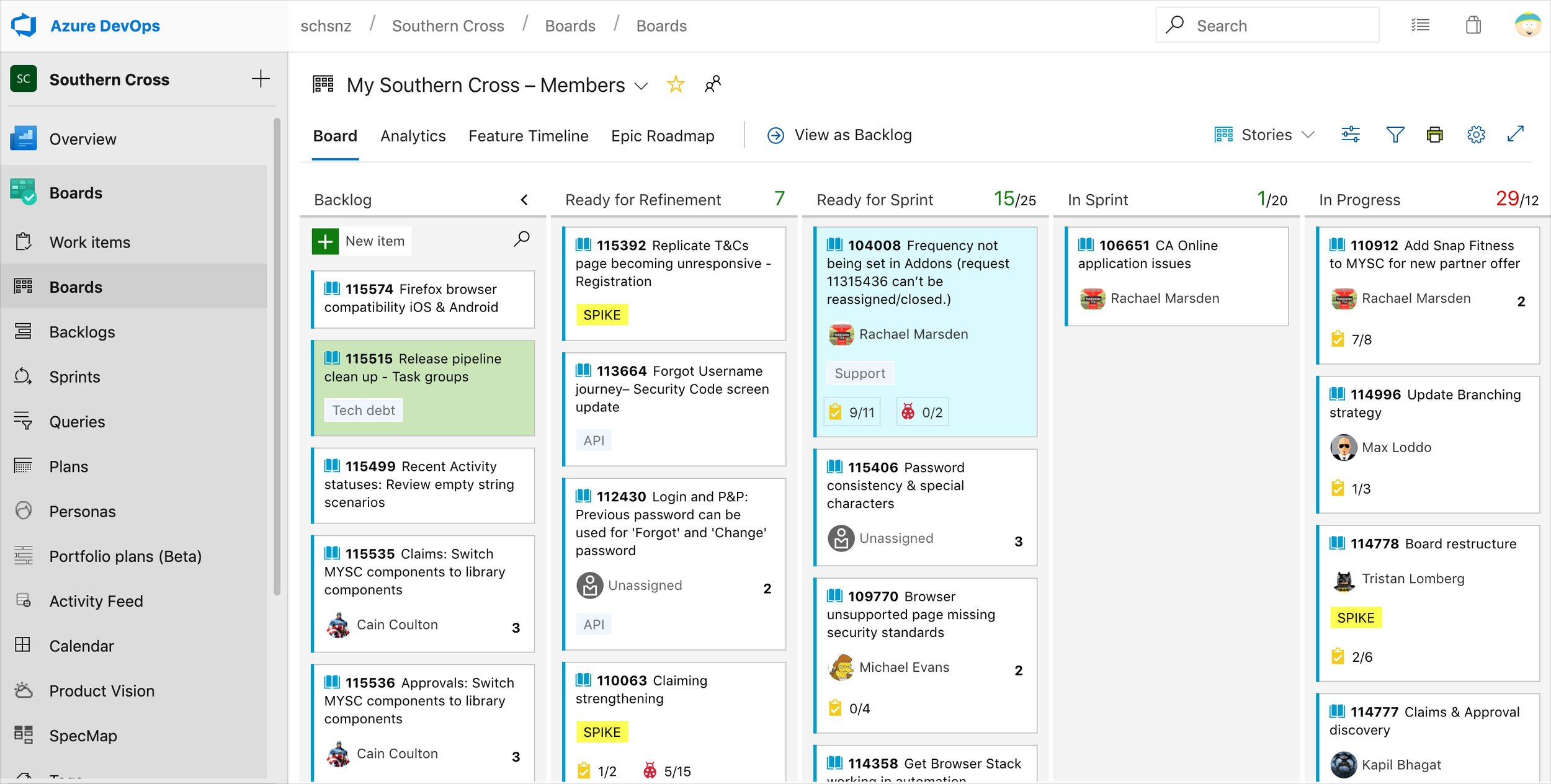This screenshot has width=1551, height=784.
Task: Click the Backlog column search magnifier
Action: tap(522, 239)
